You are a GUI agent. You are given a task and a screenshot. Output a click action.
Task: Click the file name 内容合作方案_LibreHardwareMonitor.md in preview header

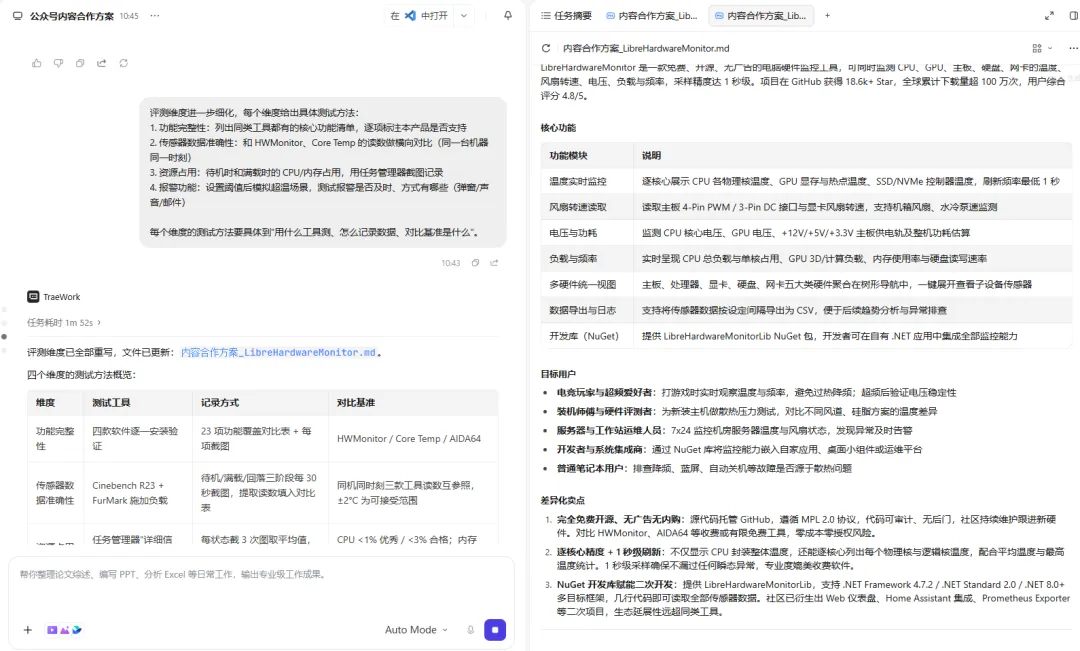[646, 48]
